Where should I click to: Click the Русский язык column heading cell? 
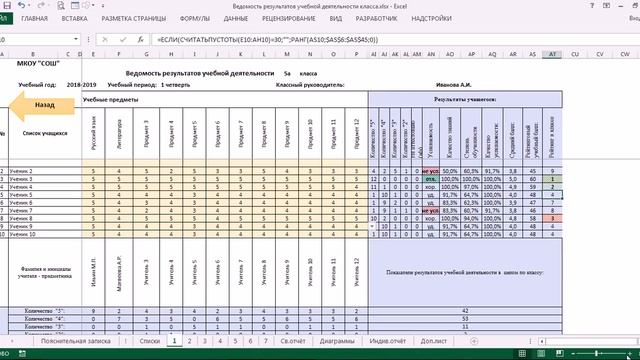[x=93, y=133]
